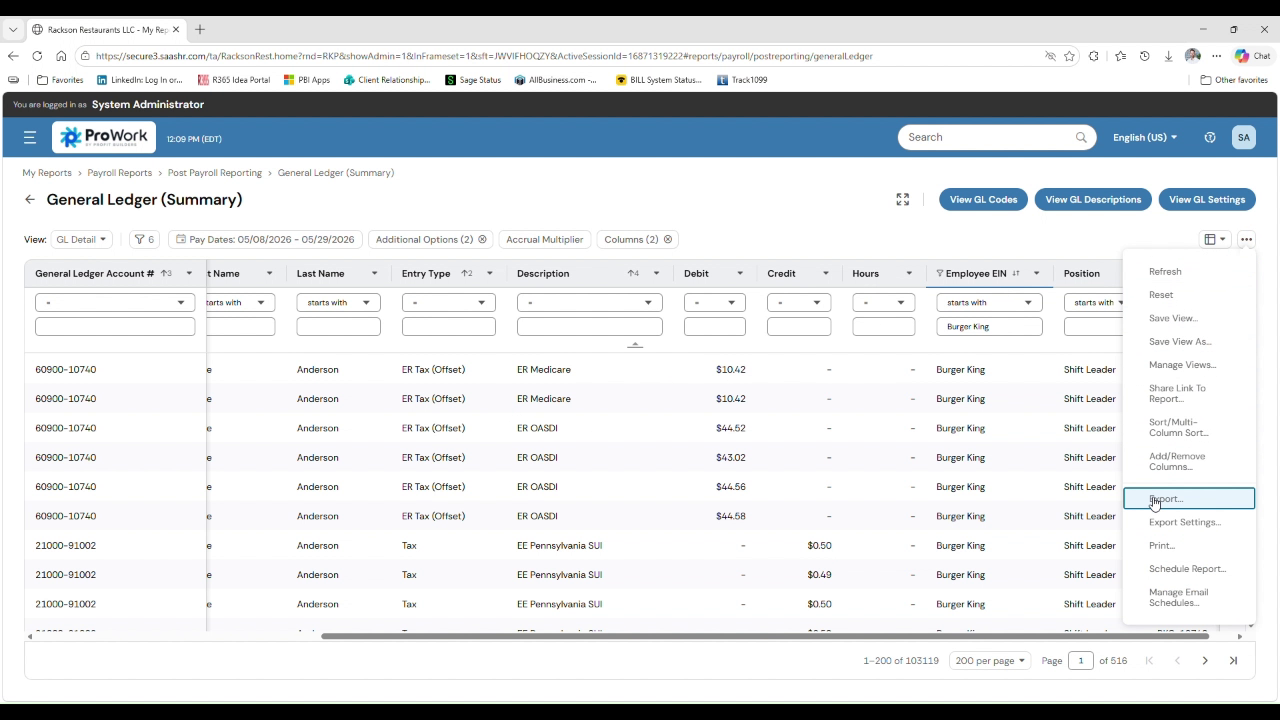Open the Pay Dates filter chip
This screenshot has width=1280, height=720.
coord(265,239)
